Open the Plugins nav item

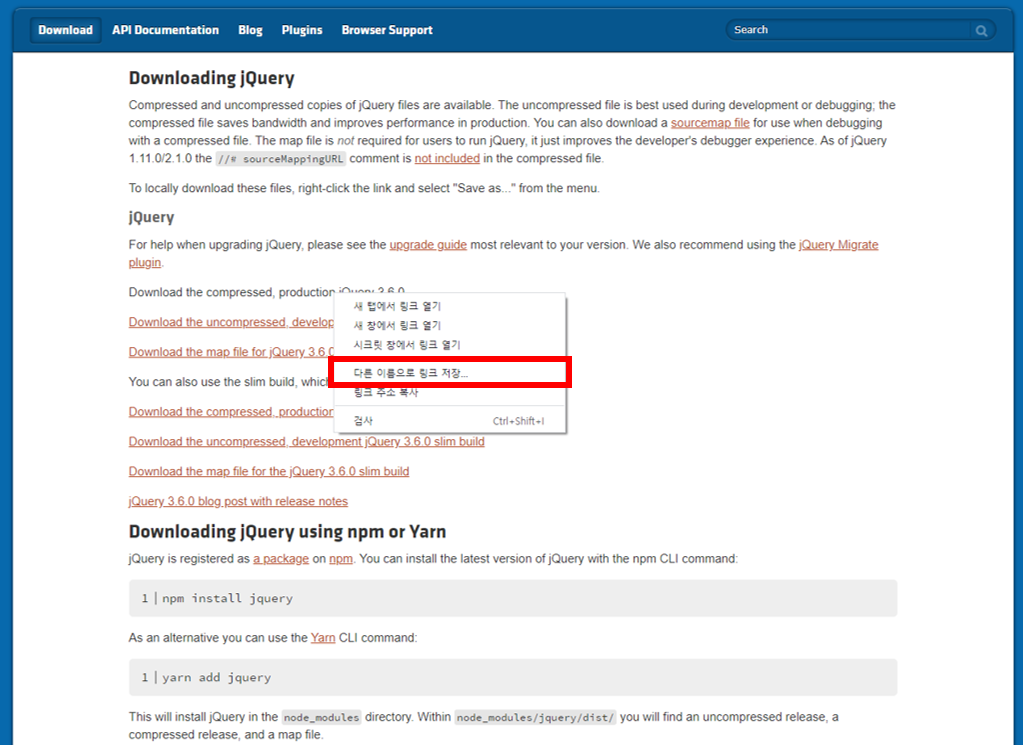coord(301,30)
